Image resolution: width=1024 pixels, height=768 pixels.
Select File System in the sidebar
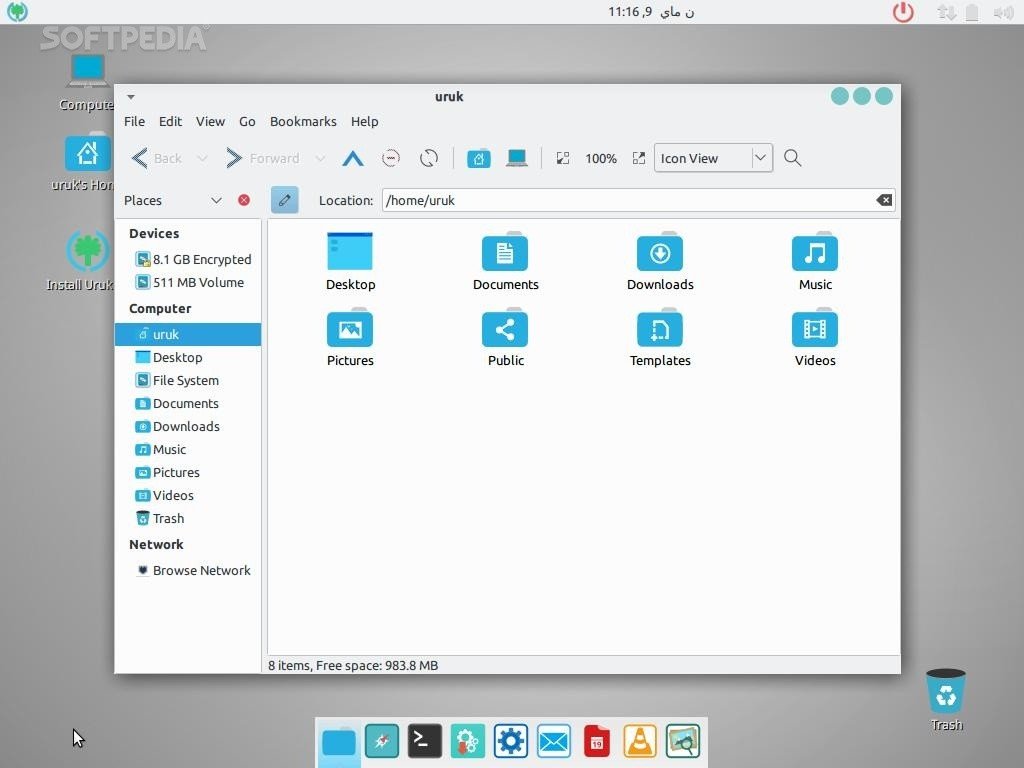pos(185,380)
